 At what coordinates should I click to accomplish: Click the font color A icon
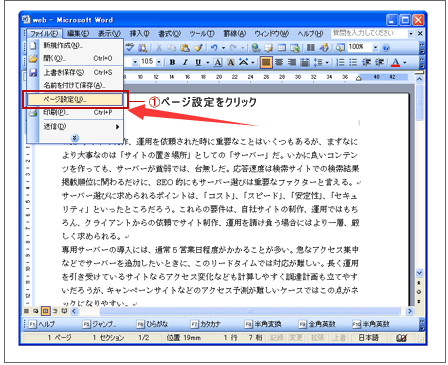point(395,62)
